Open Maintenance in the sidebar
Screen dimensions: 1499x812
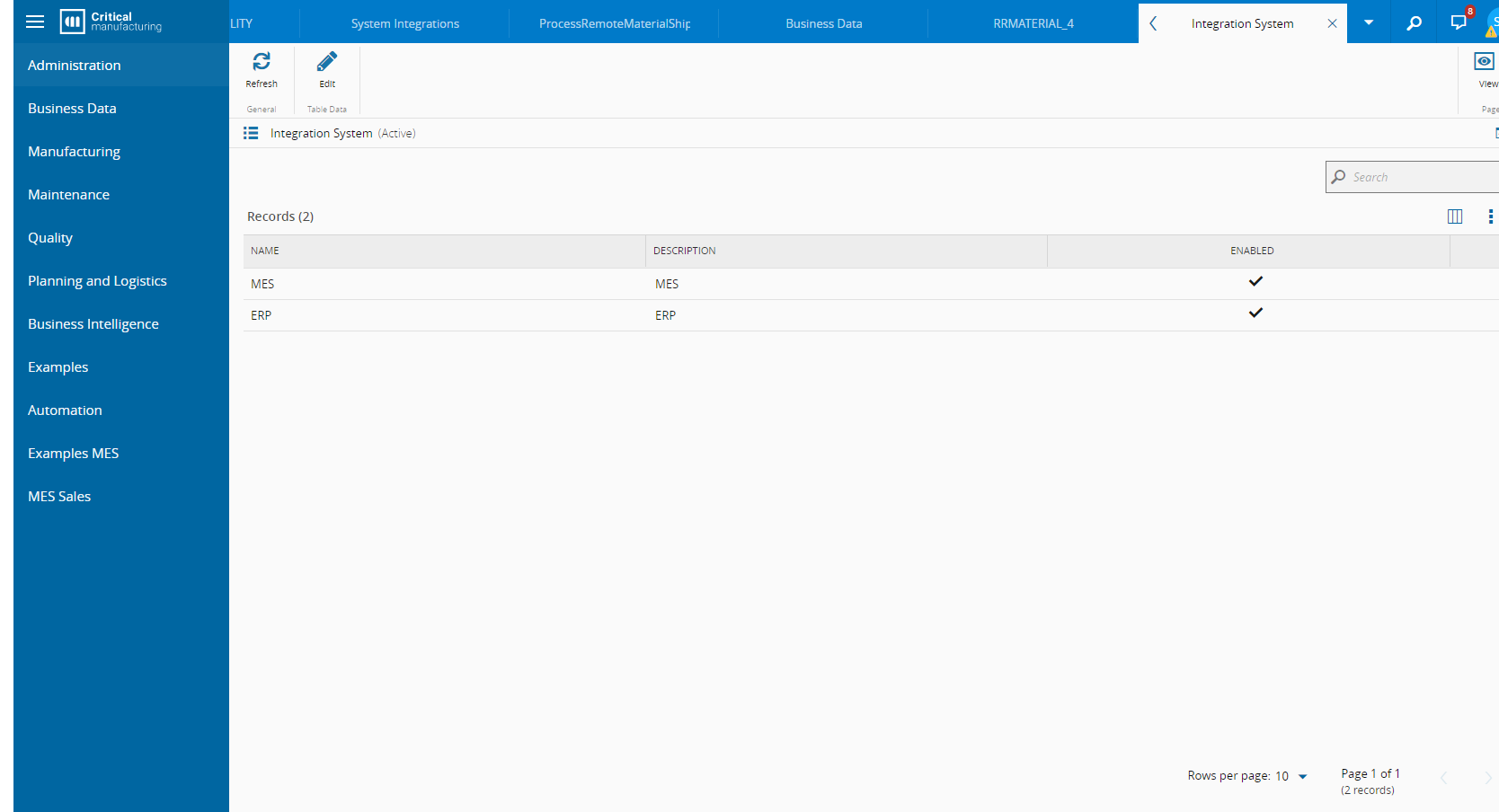point(121,194)
